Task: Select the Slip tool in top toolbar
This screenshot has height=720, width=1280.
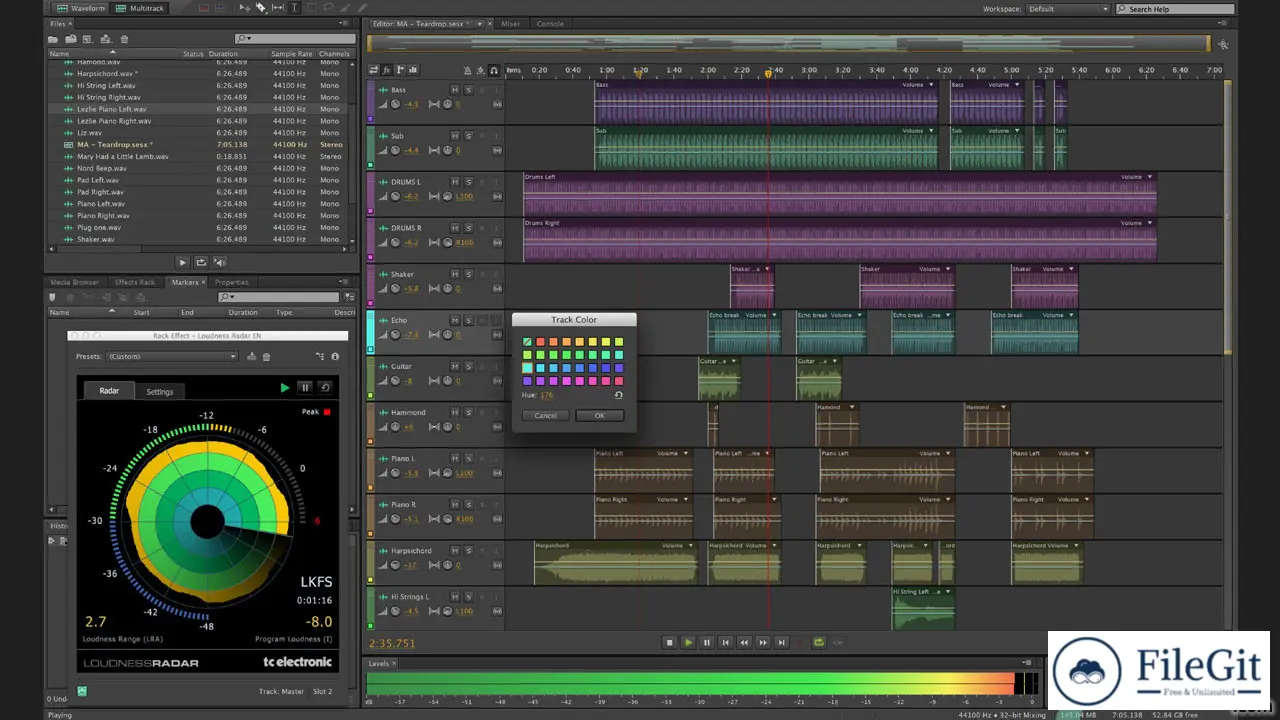Action: coord(278,8)
